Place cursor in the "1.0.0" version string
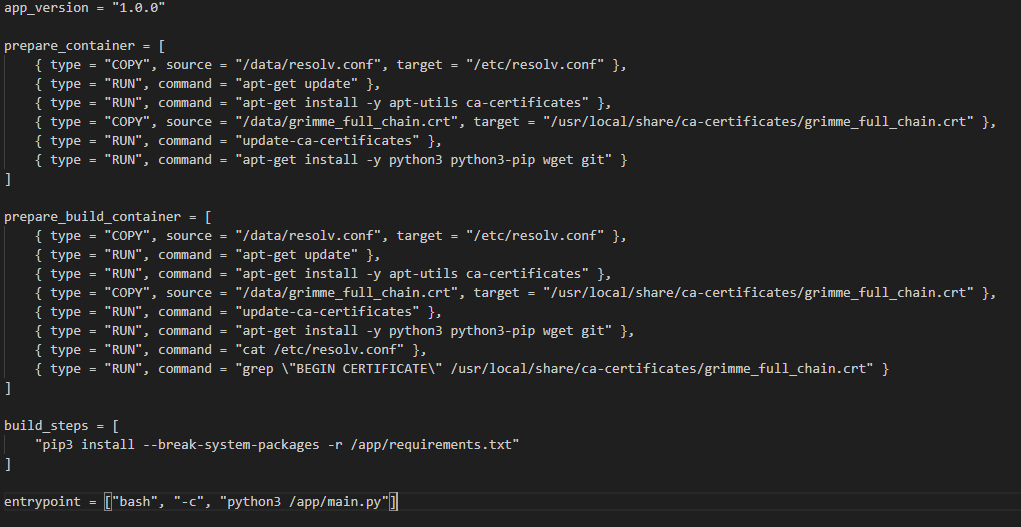 pos(140,8)
